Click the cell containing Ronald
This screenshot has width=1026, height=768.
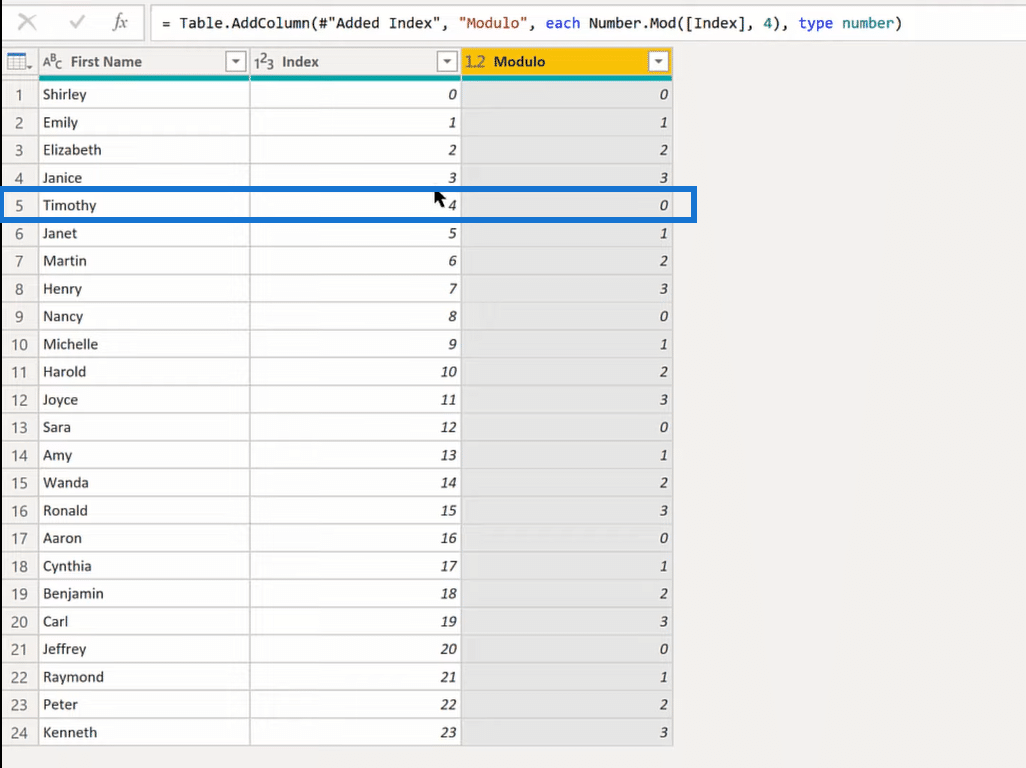click(144, 510)
